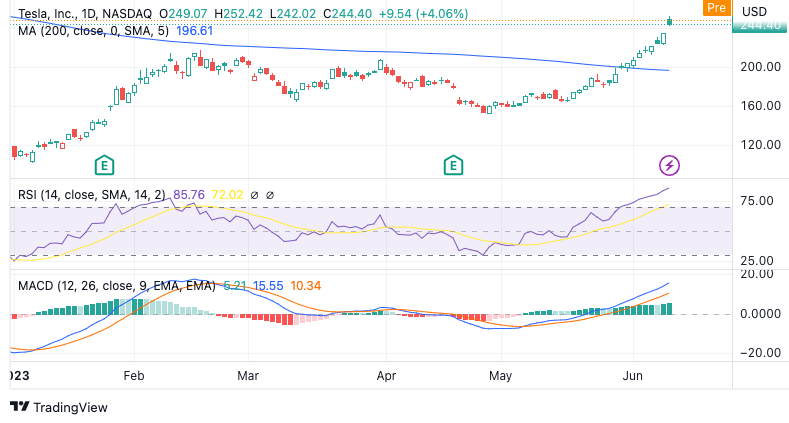Click the current price label 244.40

point(760,25)
